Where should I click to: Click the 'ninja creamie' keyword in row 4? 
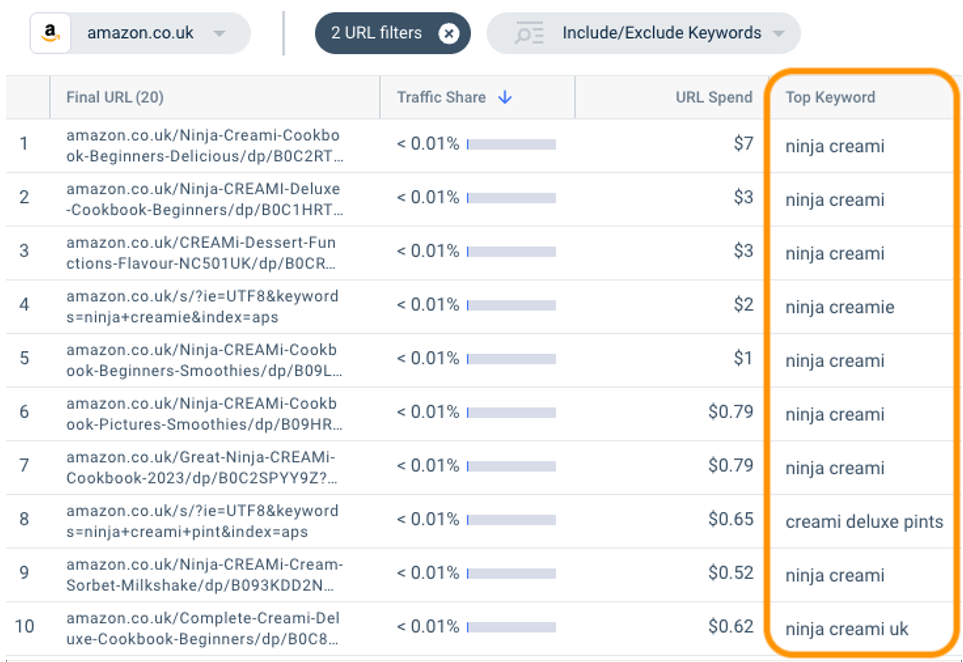click(x=839, y=307)
